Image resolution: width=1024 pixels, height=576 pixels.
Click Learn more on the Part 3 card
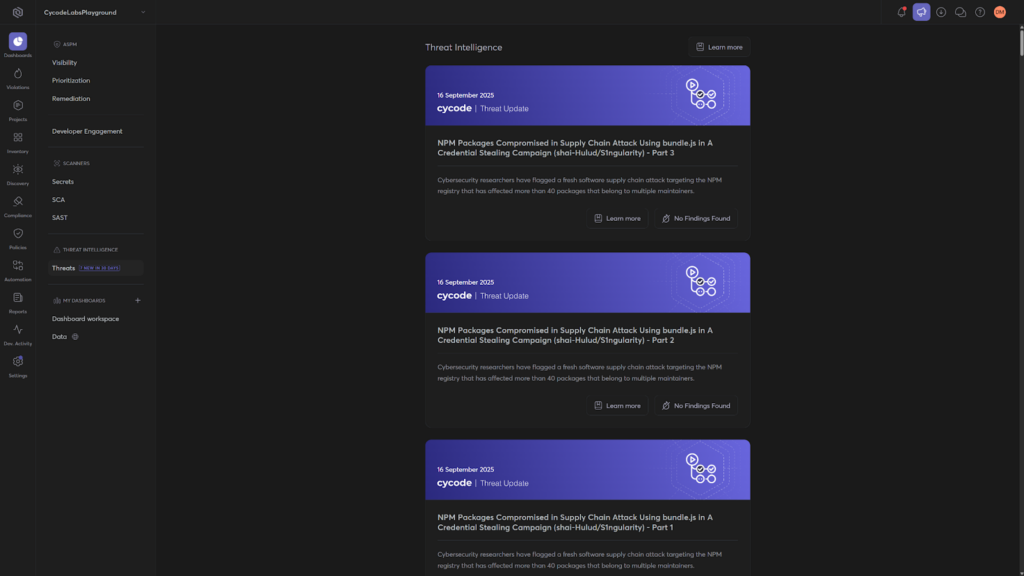pos(617,218)
